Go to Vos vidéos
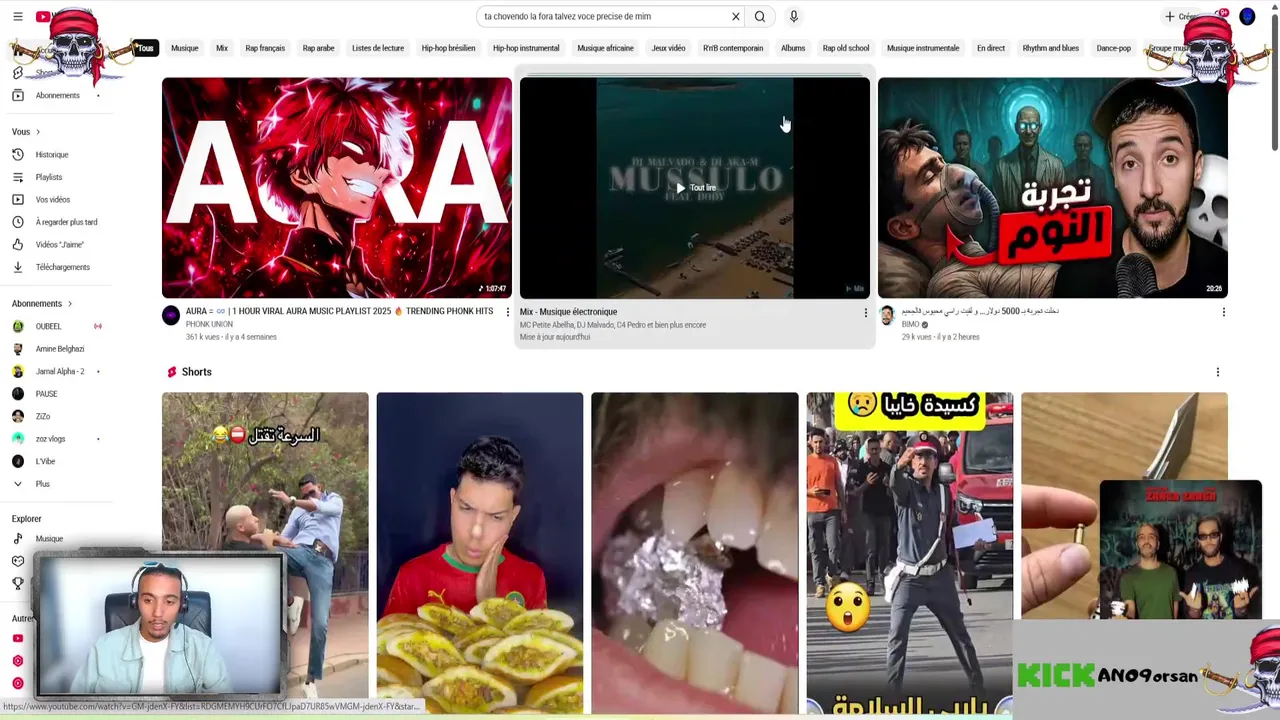1280x720 pixels. [53, 200]
